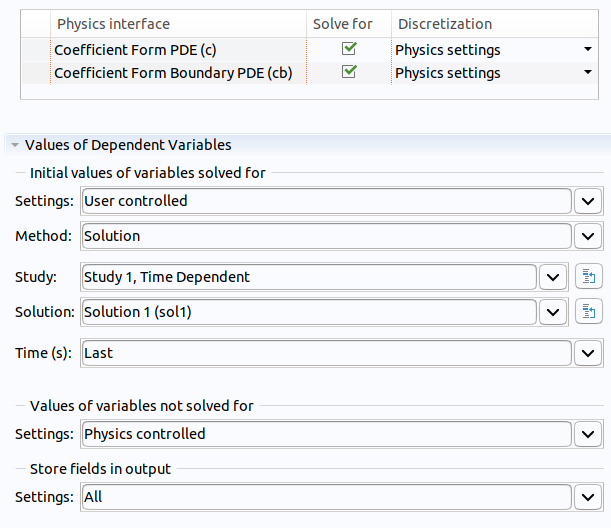Open the Time (s) dropdown arrow
Image resolution: width=611 pixels, height=528 pixels.
(588, 353)
